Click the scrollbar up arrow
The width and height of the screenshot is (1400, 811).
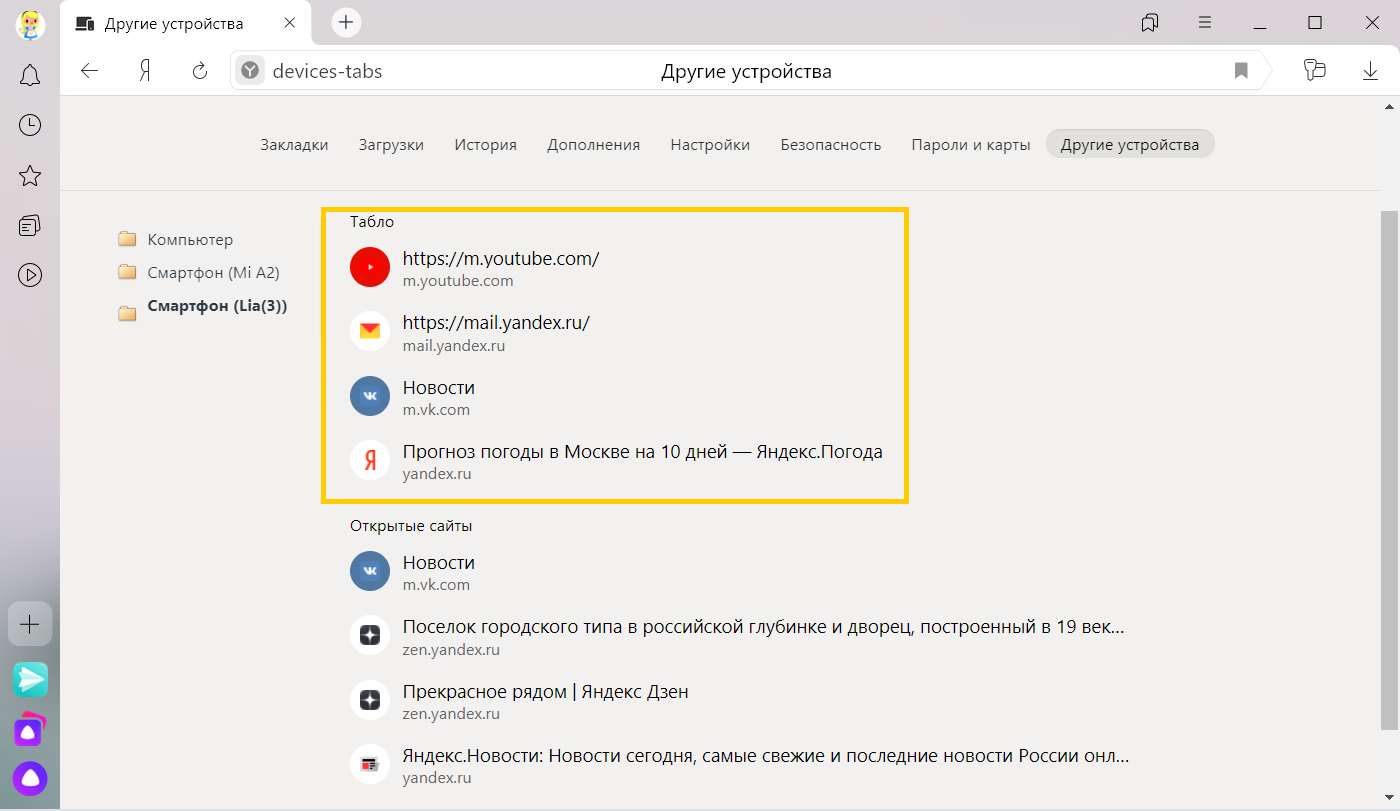(x=1390, y=105)
